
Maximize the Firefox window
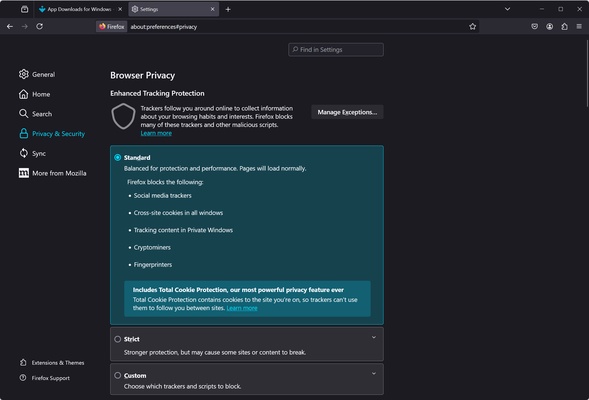point(560,9)
